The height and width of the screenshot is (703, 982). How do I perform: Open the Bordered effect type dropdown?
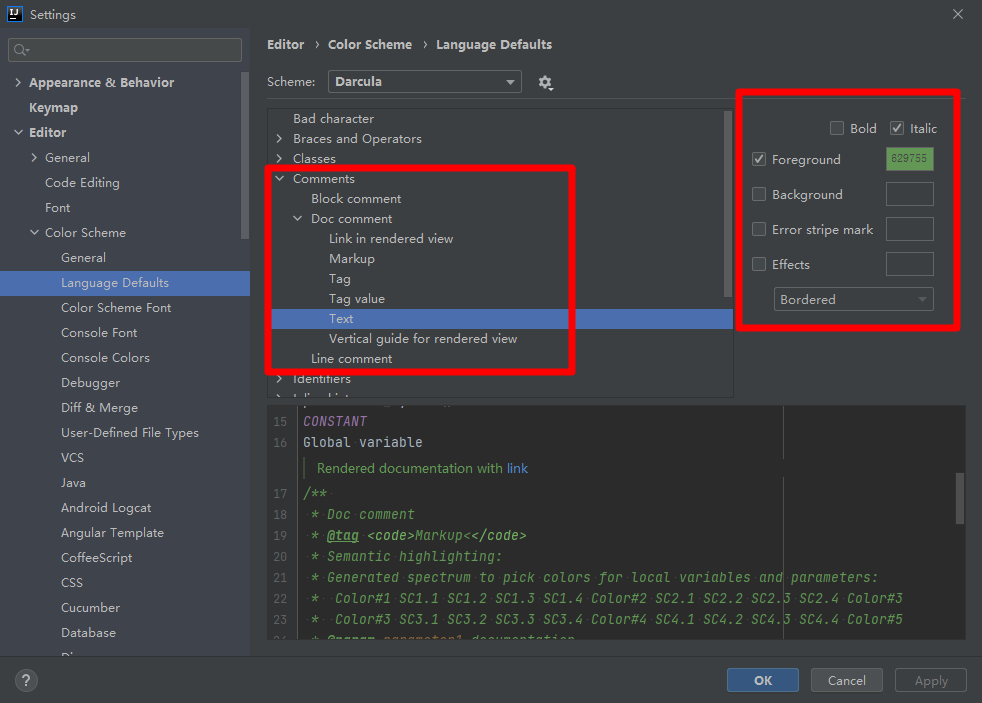854,299
